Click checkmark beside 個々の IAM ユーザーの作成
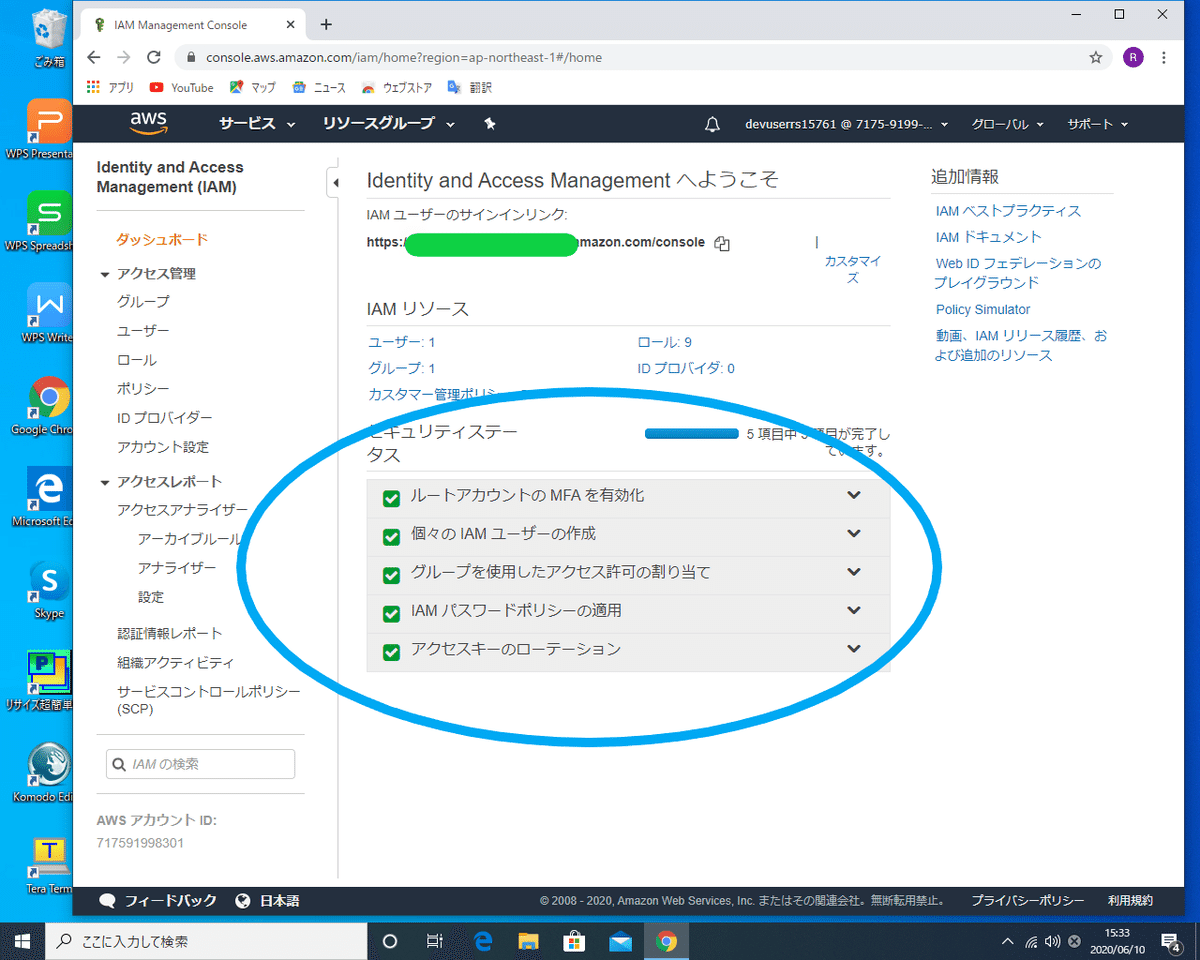 tap(392, 537)
